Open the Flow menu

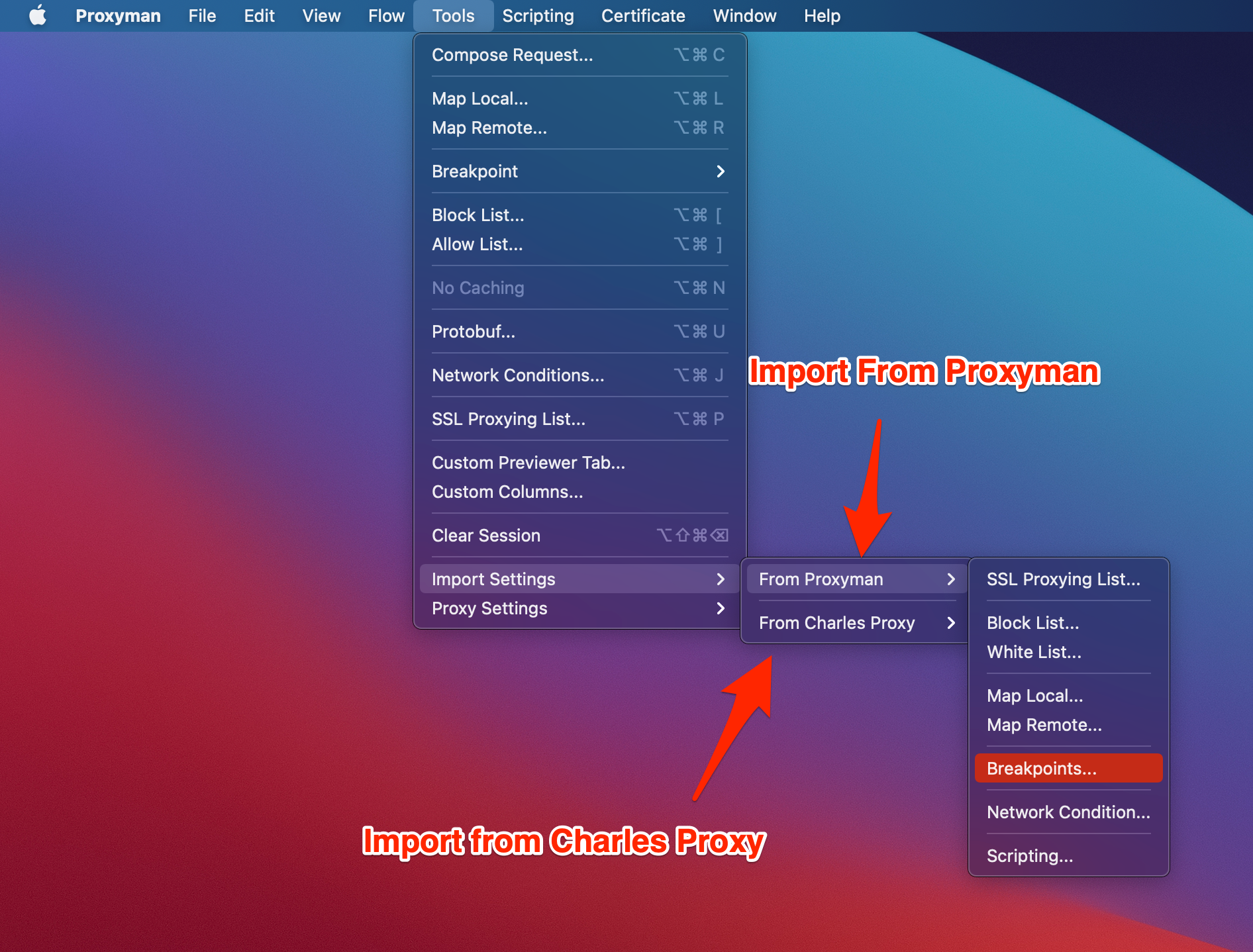386,15
